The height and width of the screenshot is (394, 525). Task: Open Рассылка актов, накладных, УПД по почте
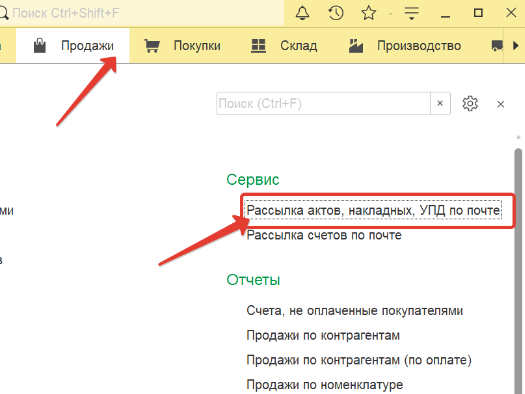click(373, 210)
